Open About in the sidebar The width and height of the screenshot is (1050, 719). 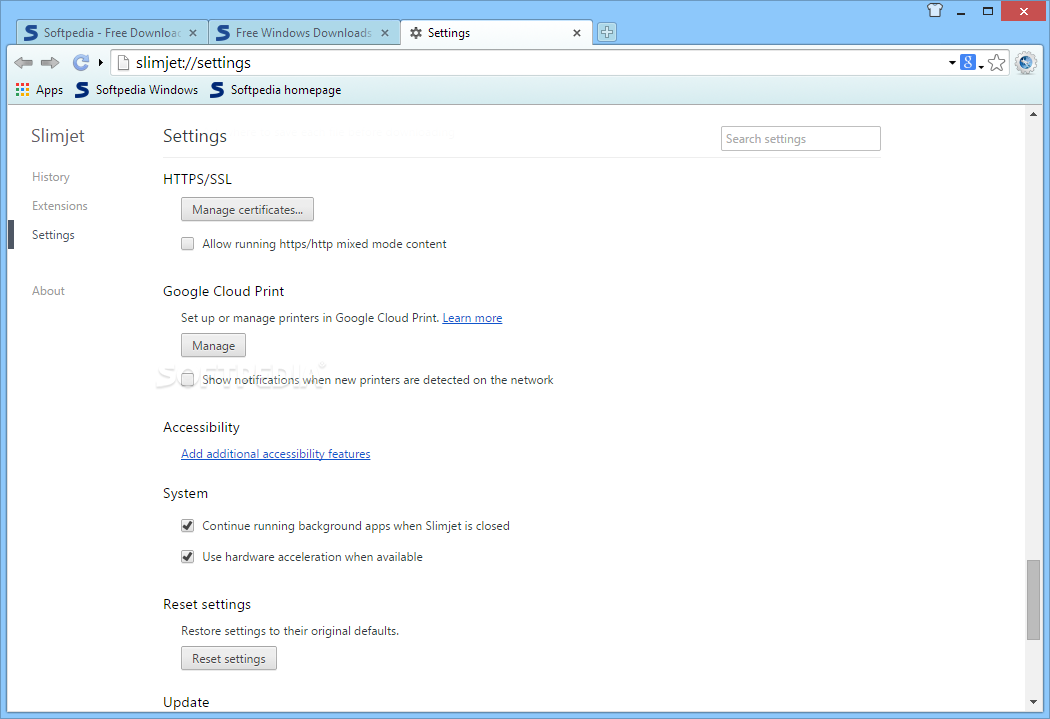(x=48, y=291)
